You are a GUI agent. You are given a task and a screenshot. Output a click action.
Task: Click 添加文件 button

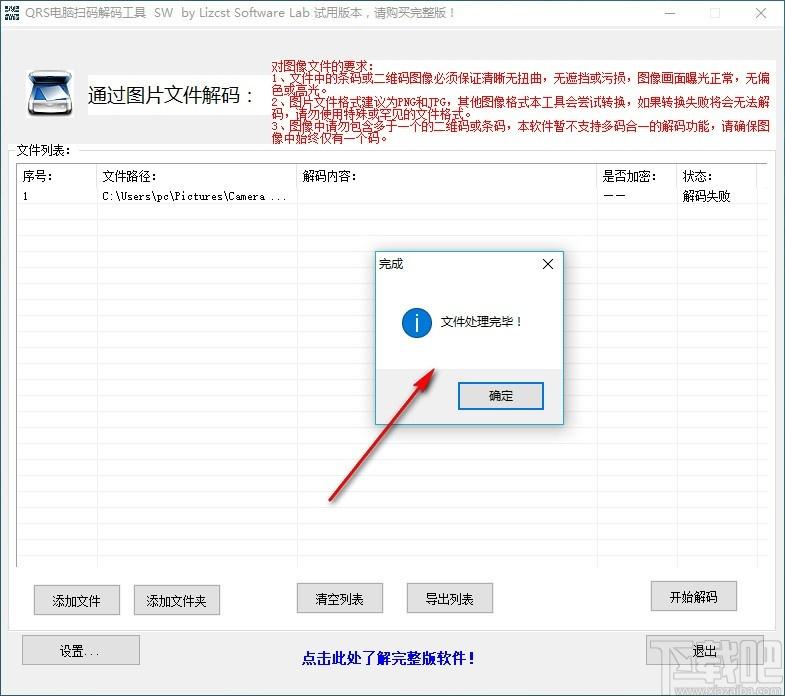coord(77,600)
